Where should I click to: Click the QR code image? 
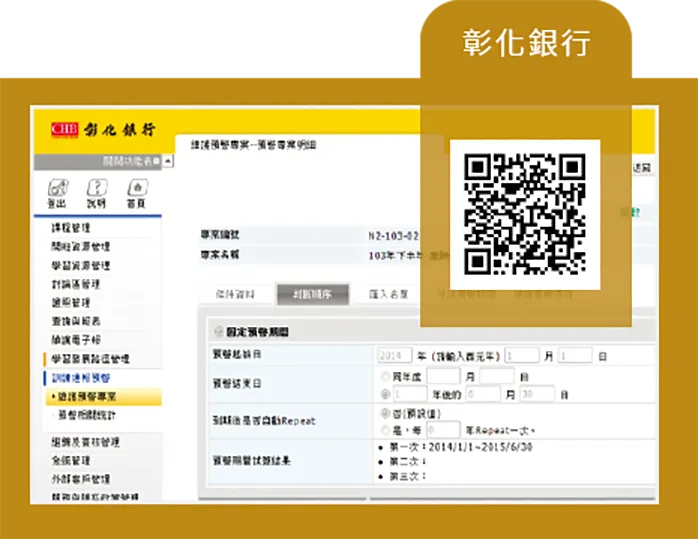pyautogui.click(x=524, y=214)
